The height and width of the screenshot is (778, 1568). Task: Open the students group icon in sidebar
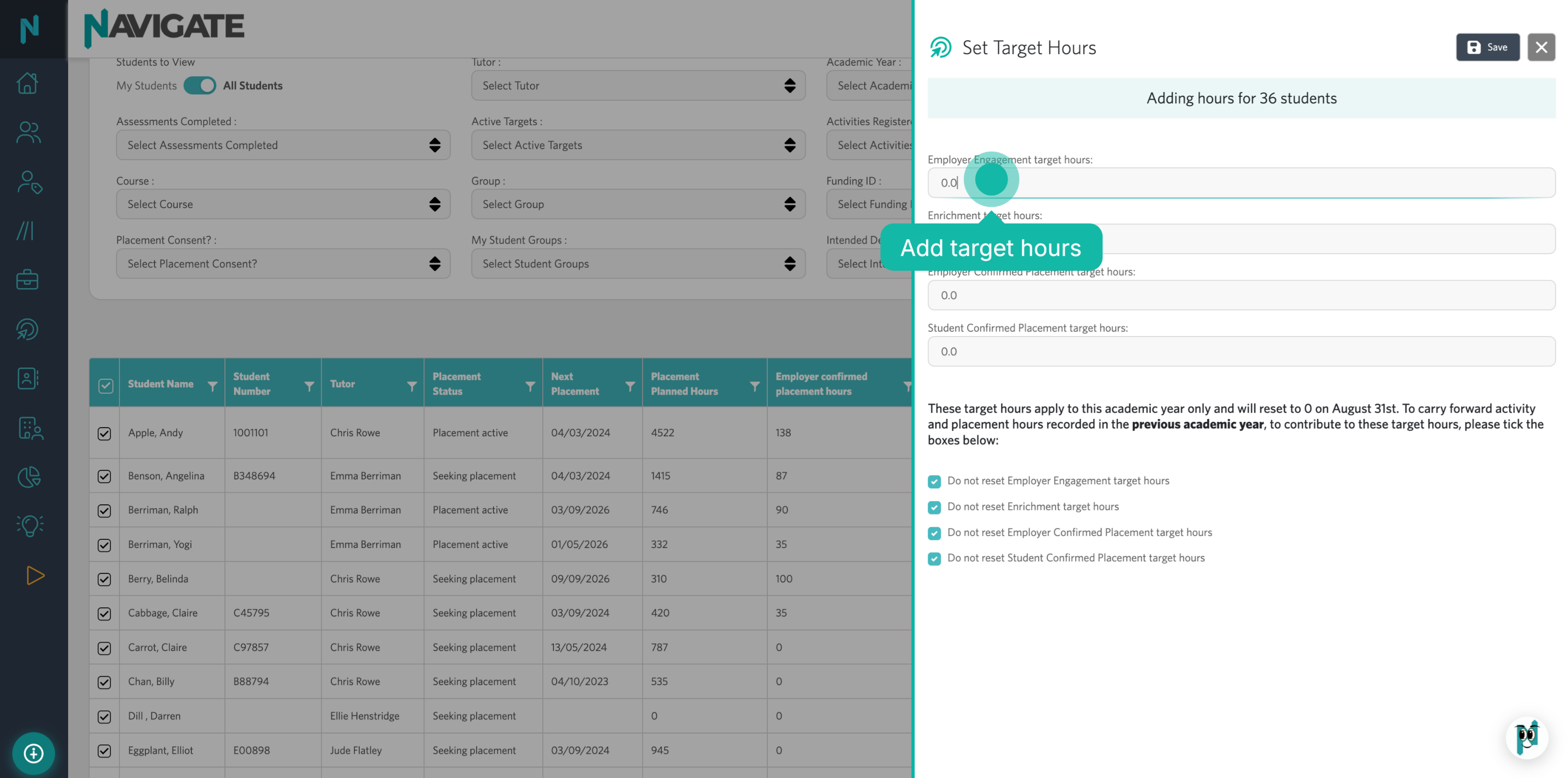(28, 133)
